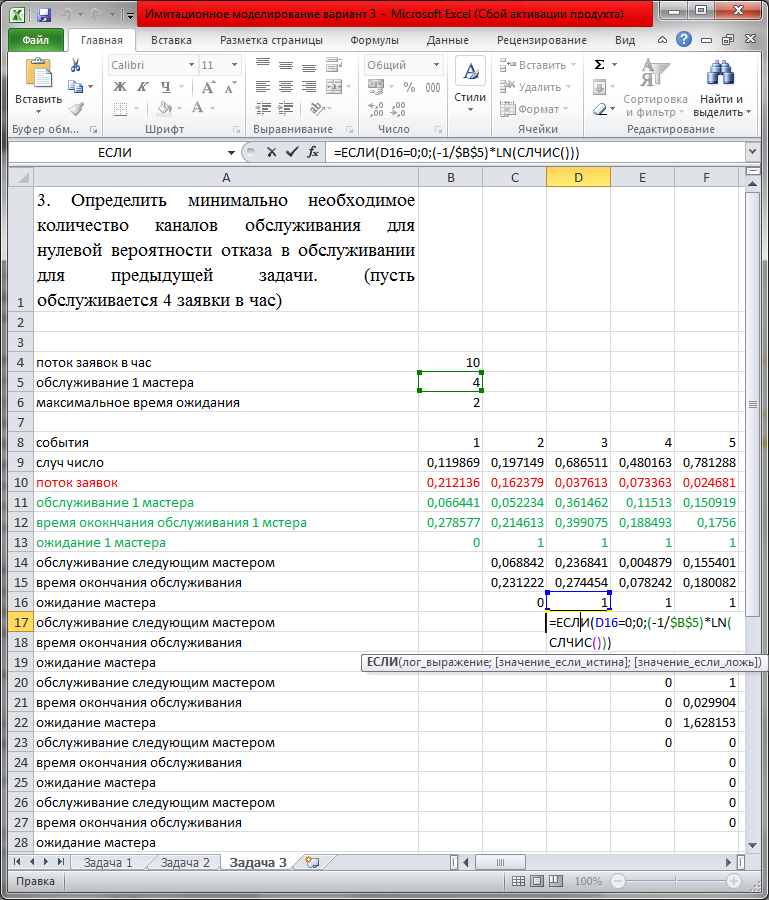This screenshot has height=900, width=769.
Task: Click the Clear eraser icon
Action: (600, 109)
